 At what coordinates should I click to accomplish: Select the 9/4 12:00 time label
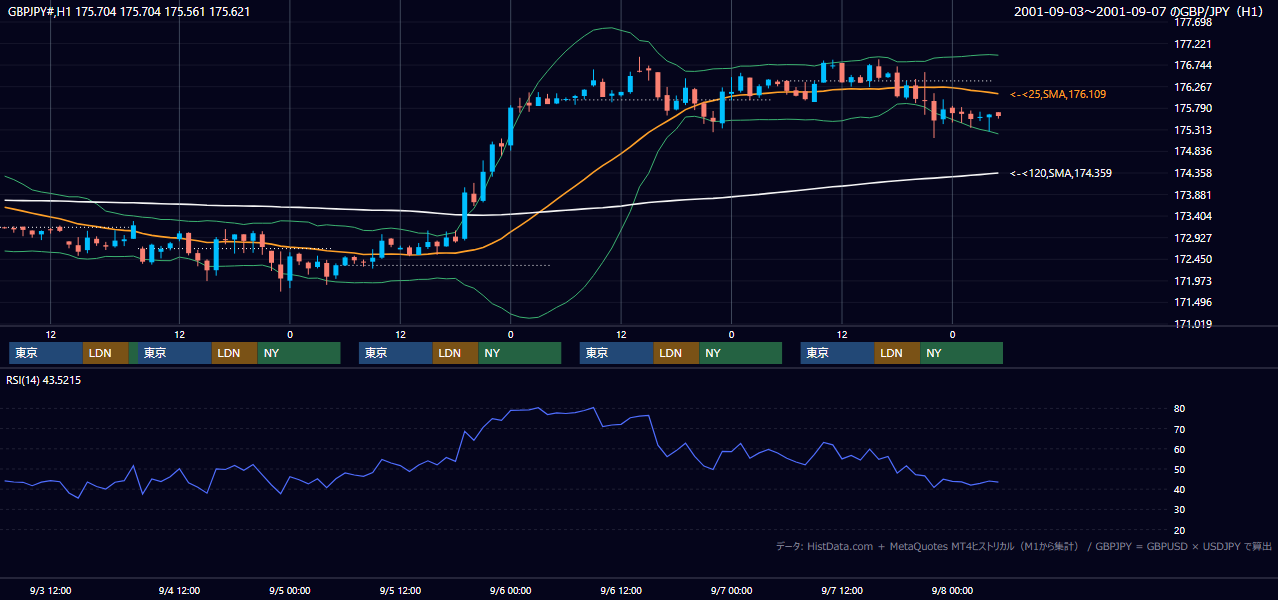coord(180,590)
